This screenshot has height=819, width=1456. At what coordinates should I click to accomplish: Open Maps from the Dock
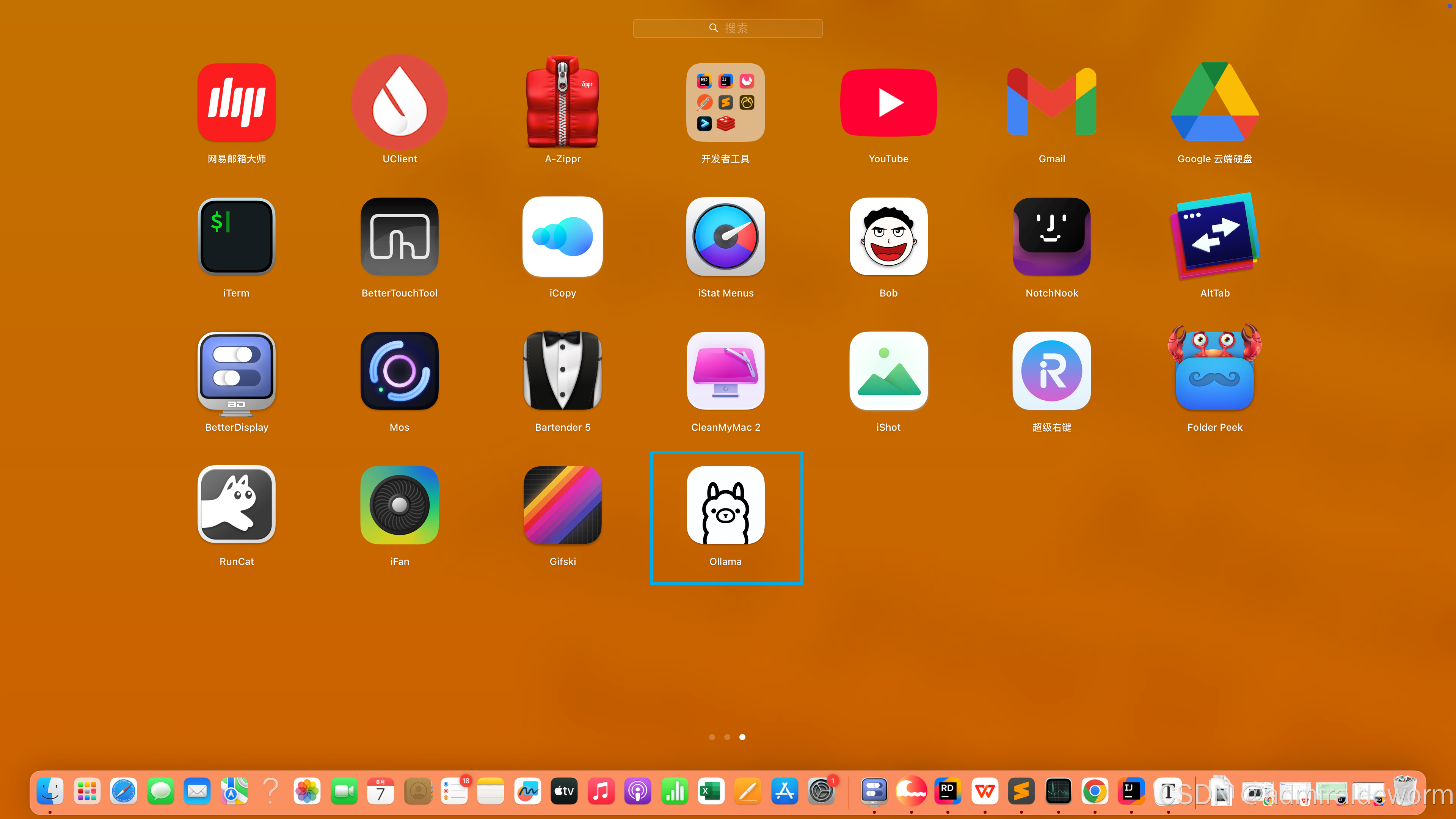click(x=234, y=791)
